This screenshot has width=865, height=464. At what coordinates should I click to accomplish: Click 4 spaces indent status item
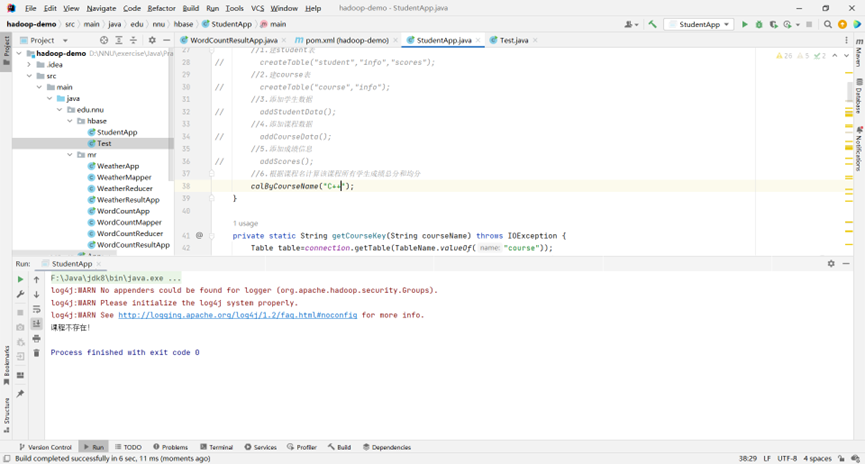coord(817,458)
